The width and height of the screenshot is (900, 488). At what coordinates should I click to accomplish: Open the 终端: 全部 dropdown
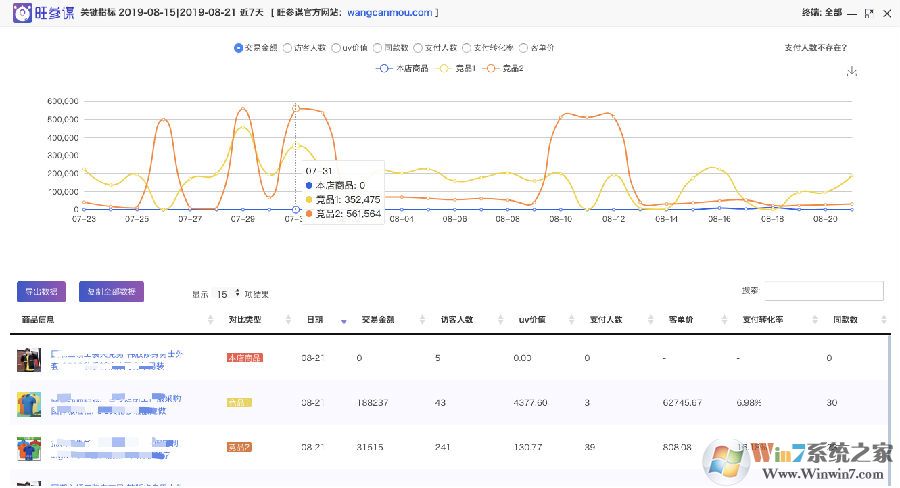click(x=823, y=13)
